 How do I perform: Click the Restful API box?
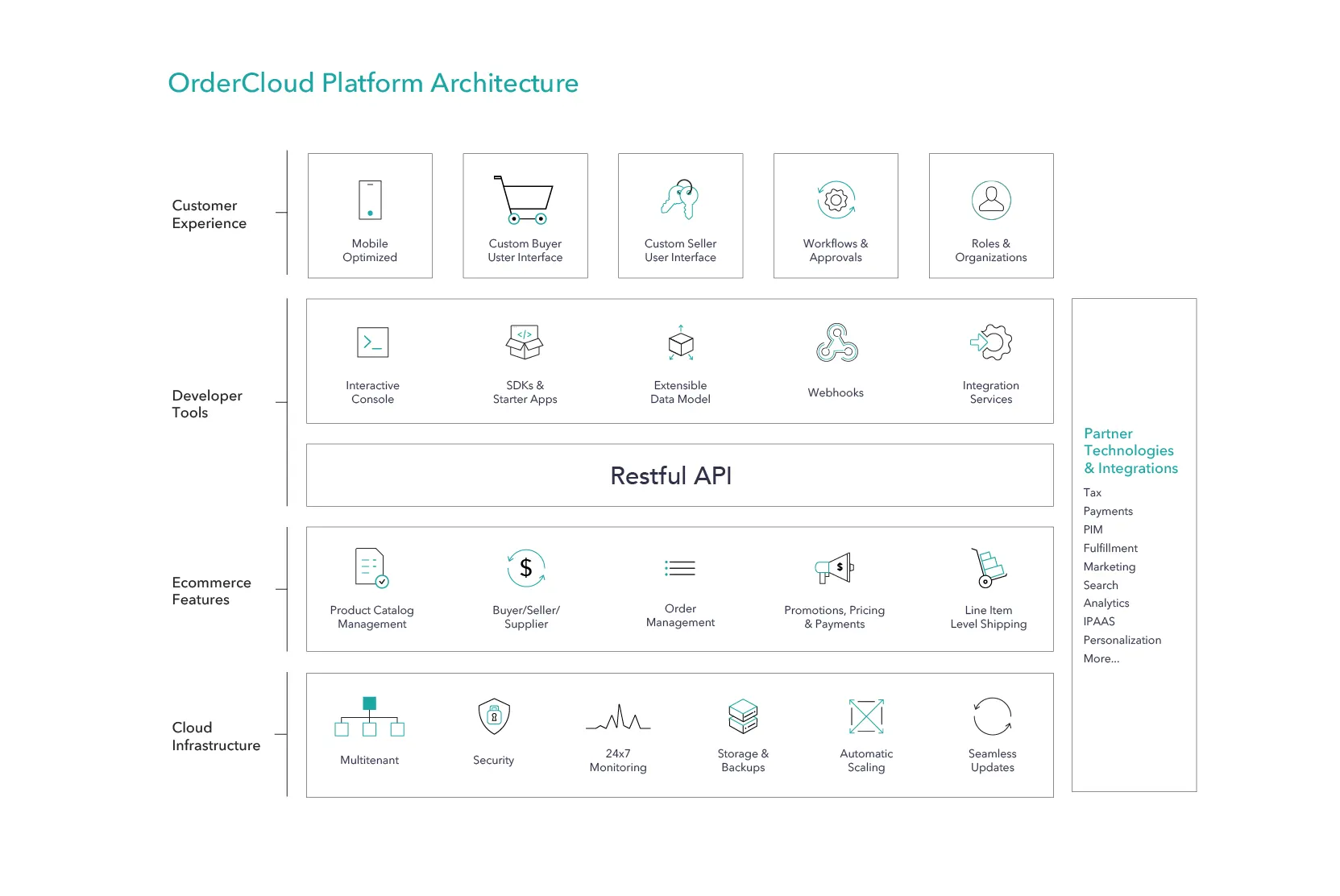pos(679,475)
